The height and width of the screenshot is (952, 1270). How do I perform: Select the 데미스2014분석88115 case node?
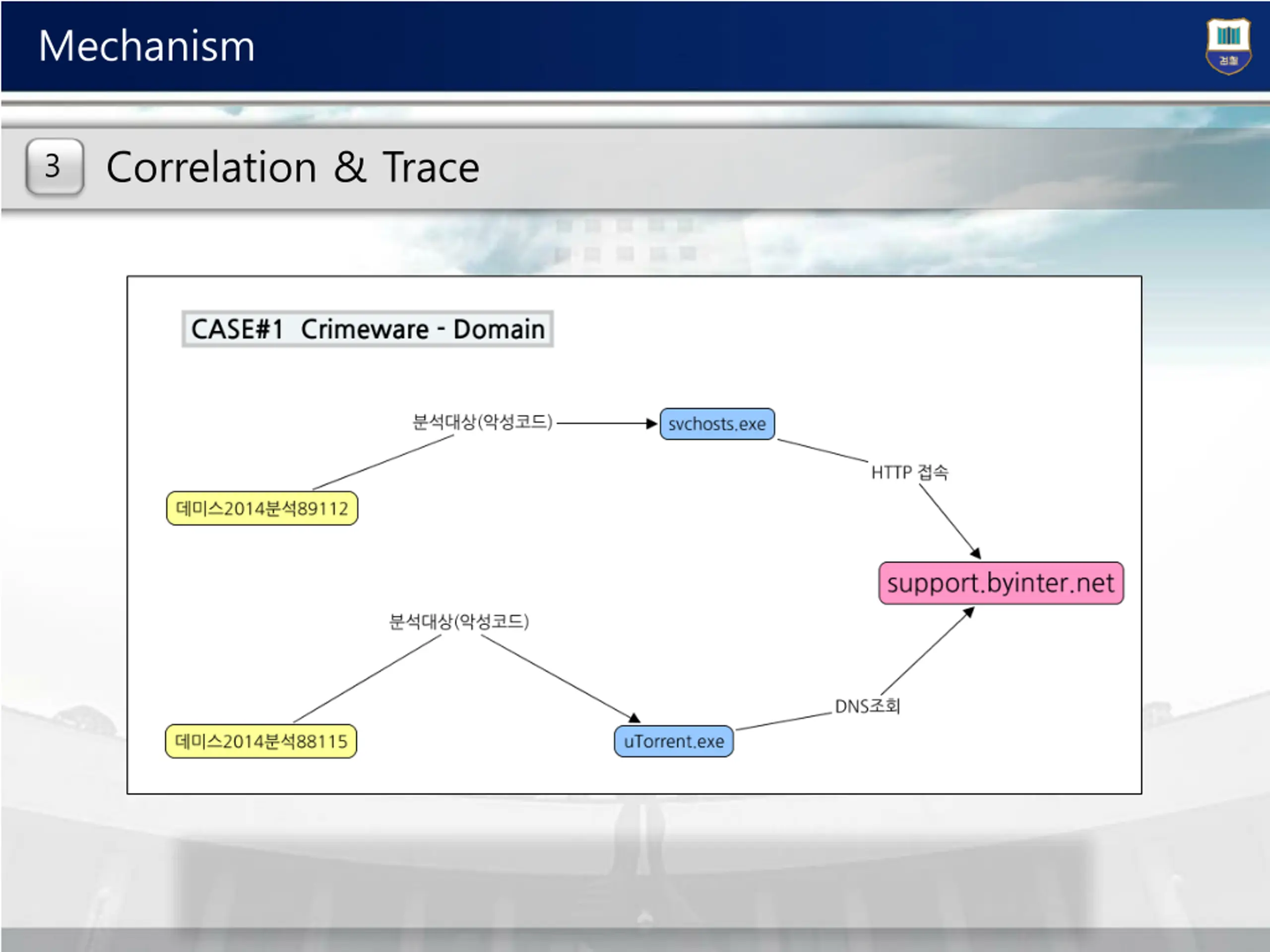(x=260, y=741)
